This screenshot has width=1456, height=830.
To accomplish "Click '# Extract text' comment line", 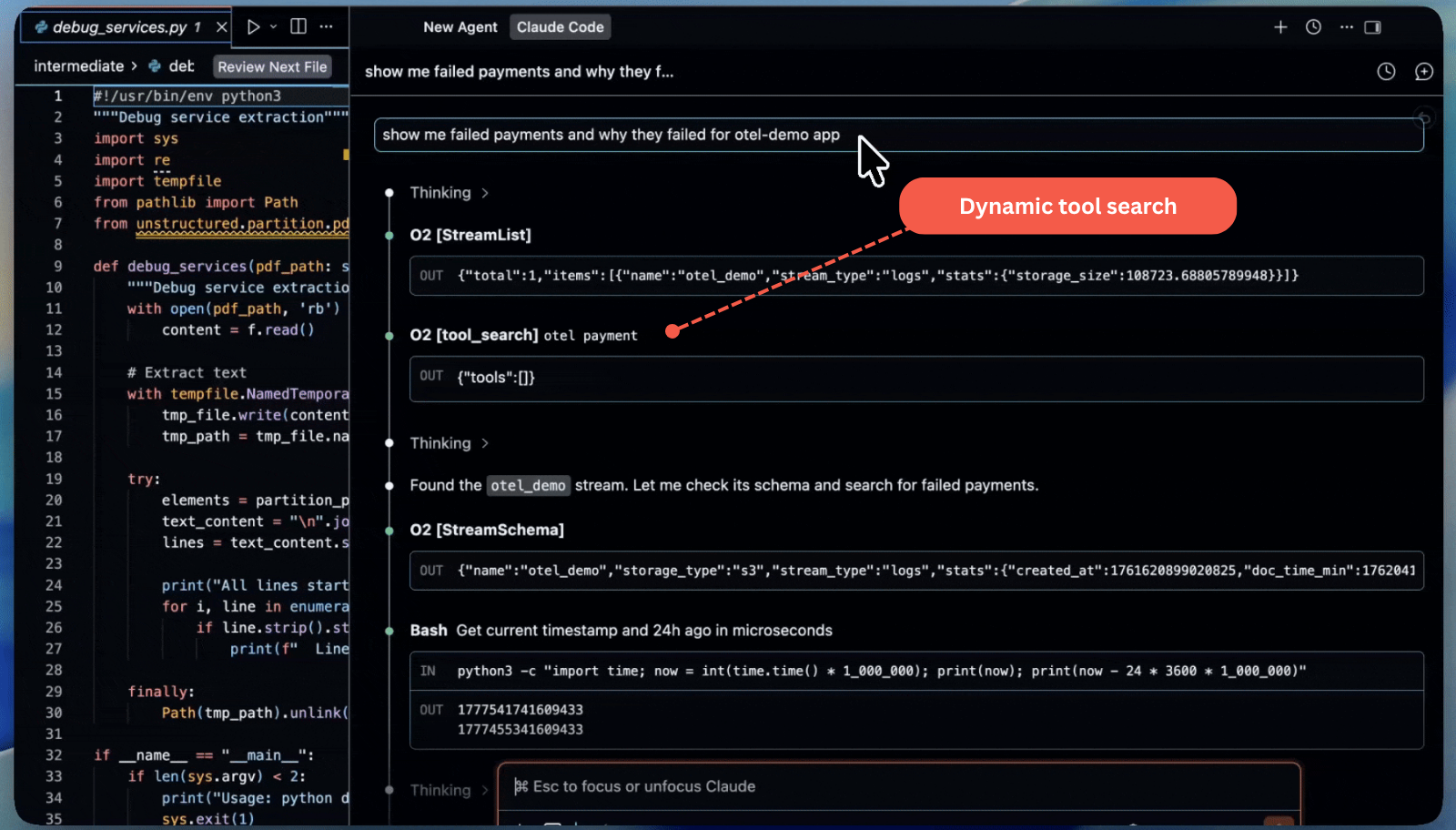I will coord(187,372).
